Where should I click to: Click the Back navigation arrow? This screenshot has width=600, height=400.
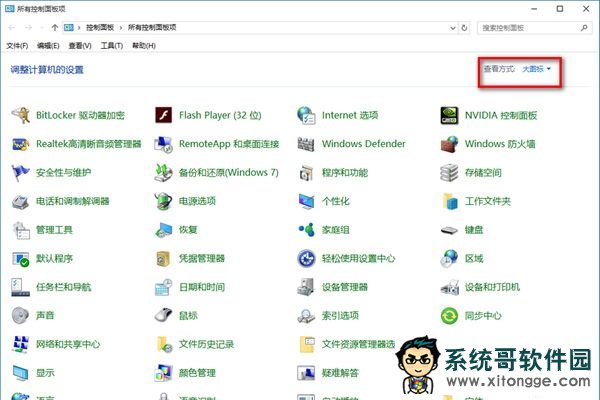tap(11, 28)
